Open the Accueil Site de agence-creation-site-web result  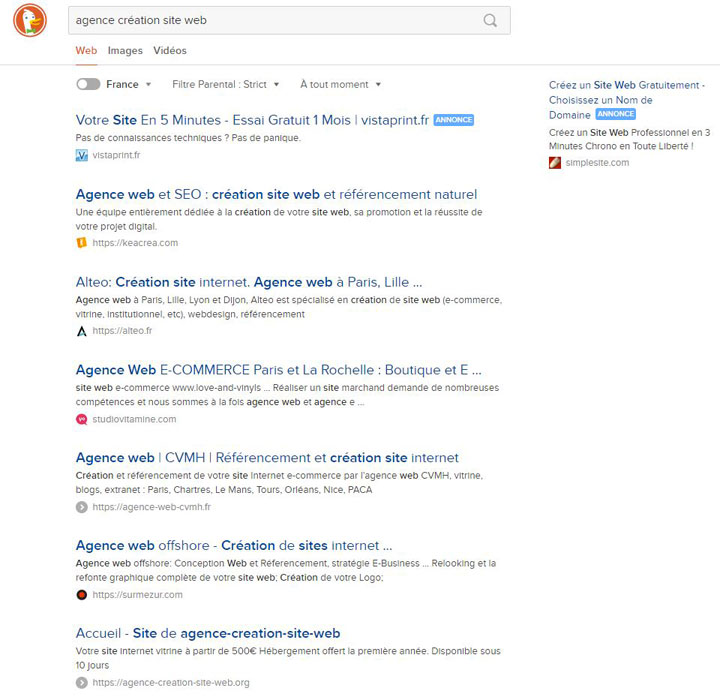point(208,633)
